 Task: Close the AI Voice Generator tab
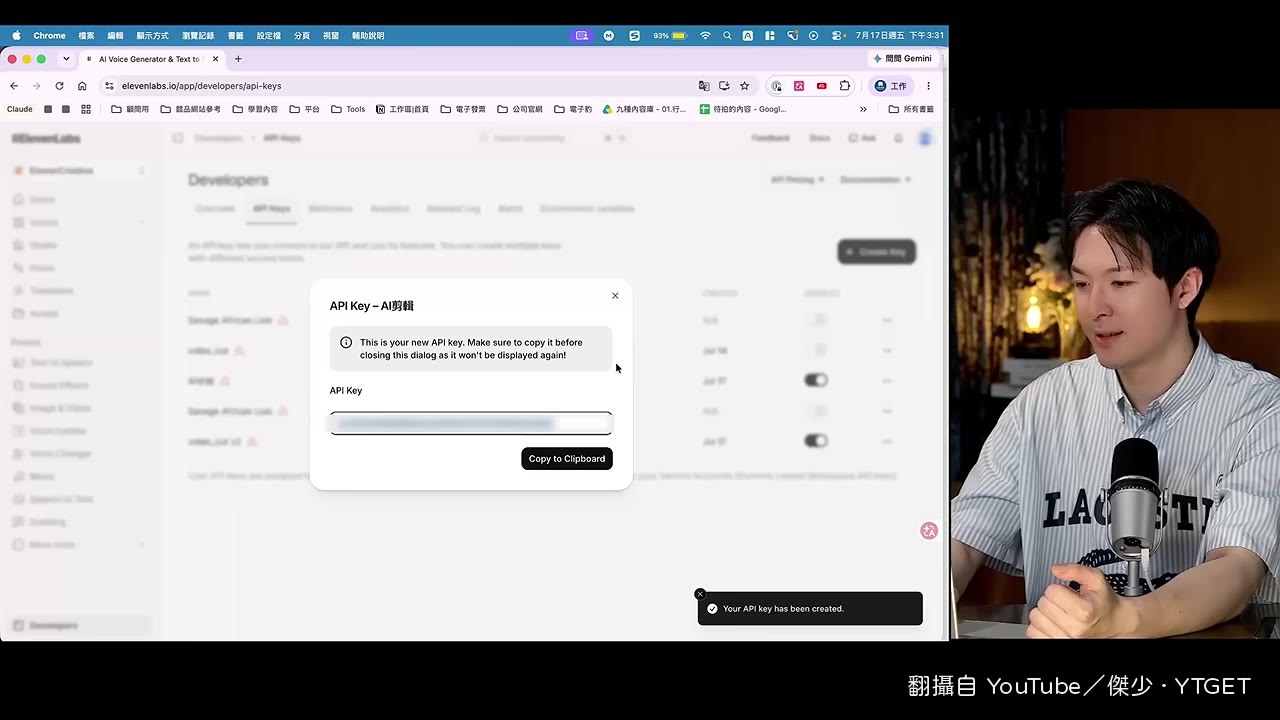coord(215,59)
